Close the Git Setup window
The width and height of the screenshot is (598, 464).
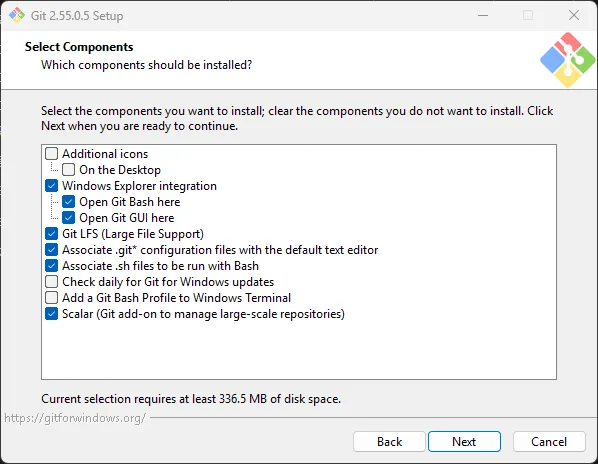(x=574, y=16)
